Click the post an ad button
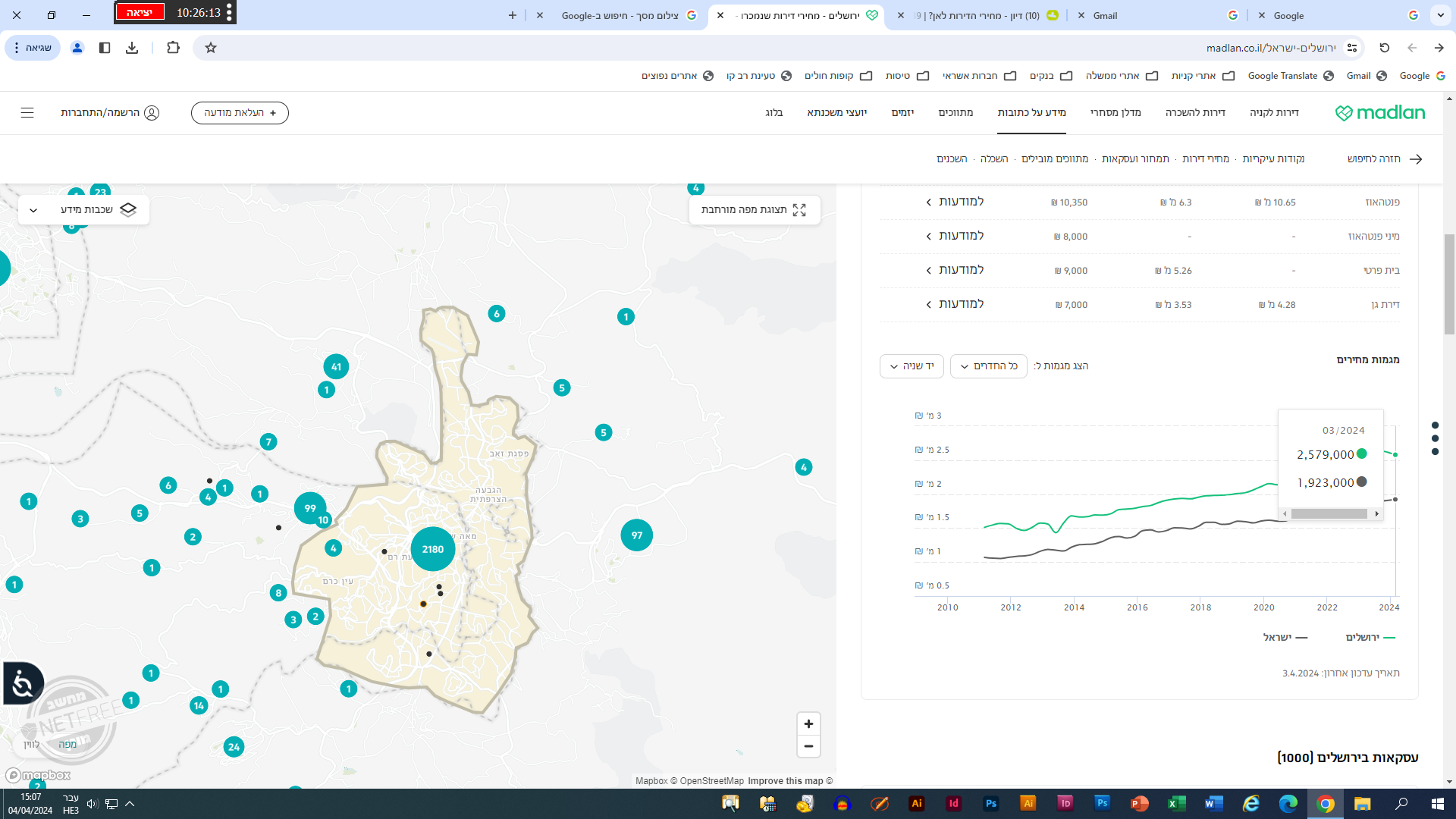 pos(240,113)
